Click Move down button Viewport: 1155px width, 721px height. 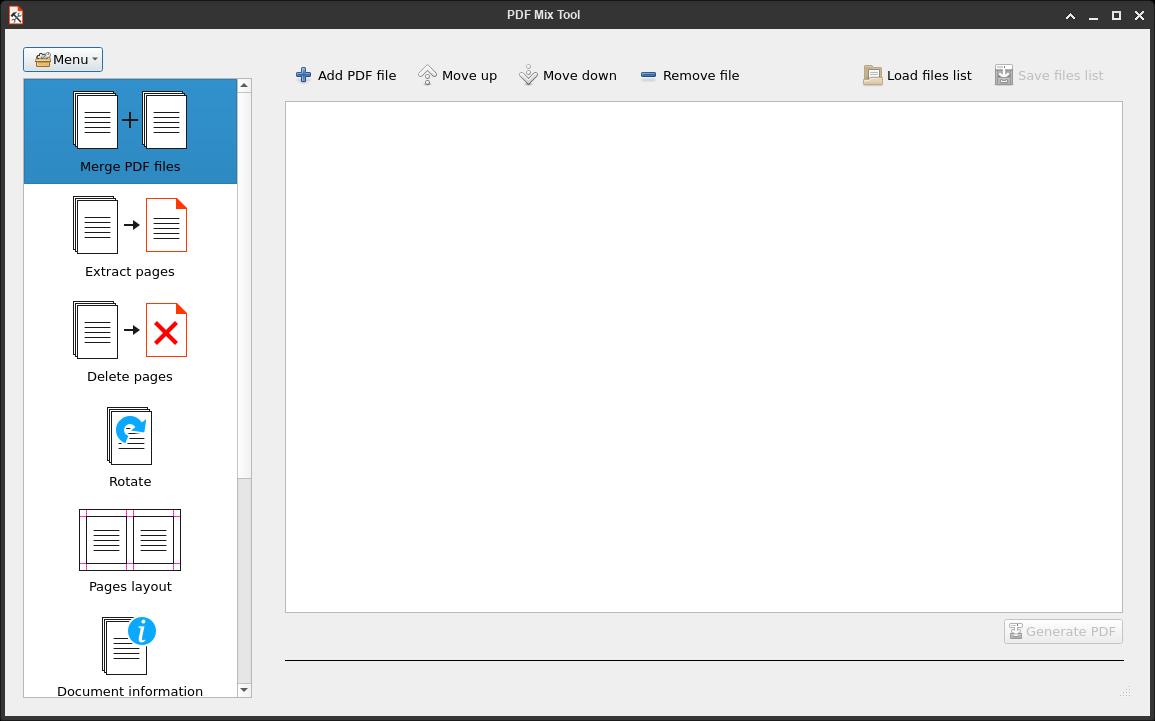coord(568,75)
